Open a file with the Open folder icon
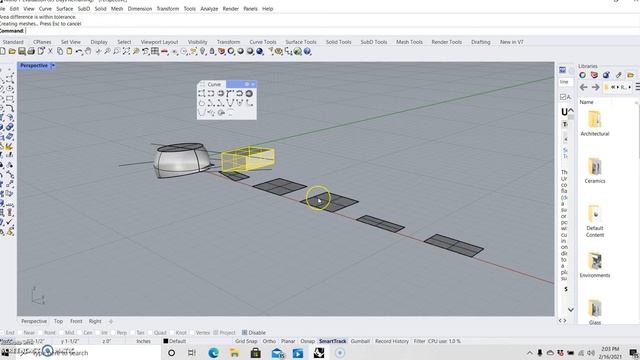 point(12,51)
